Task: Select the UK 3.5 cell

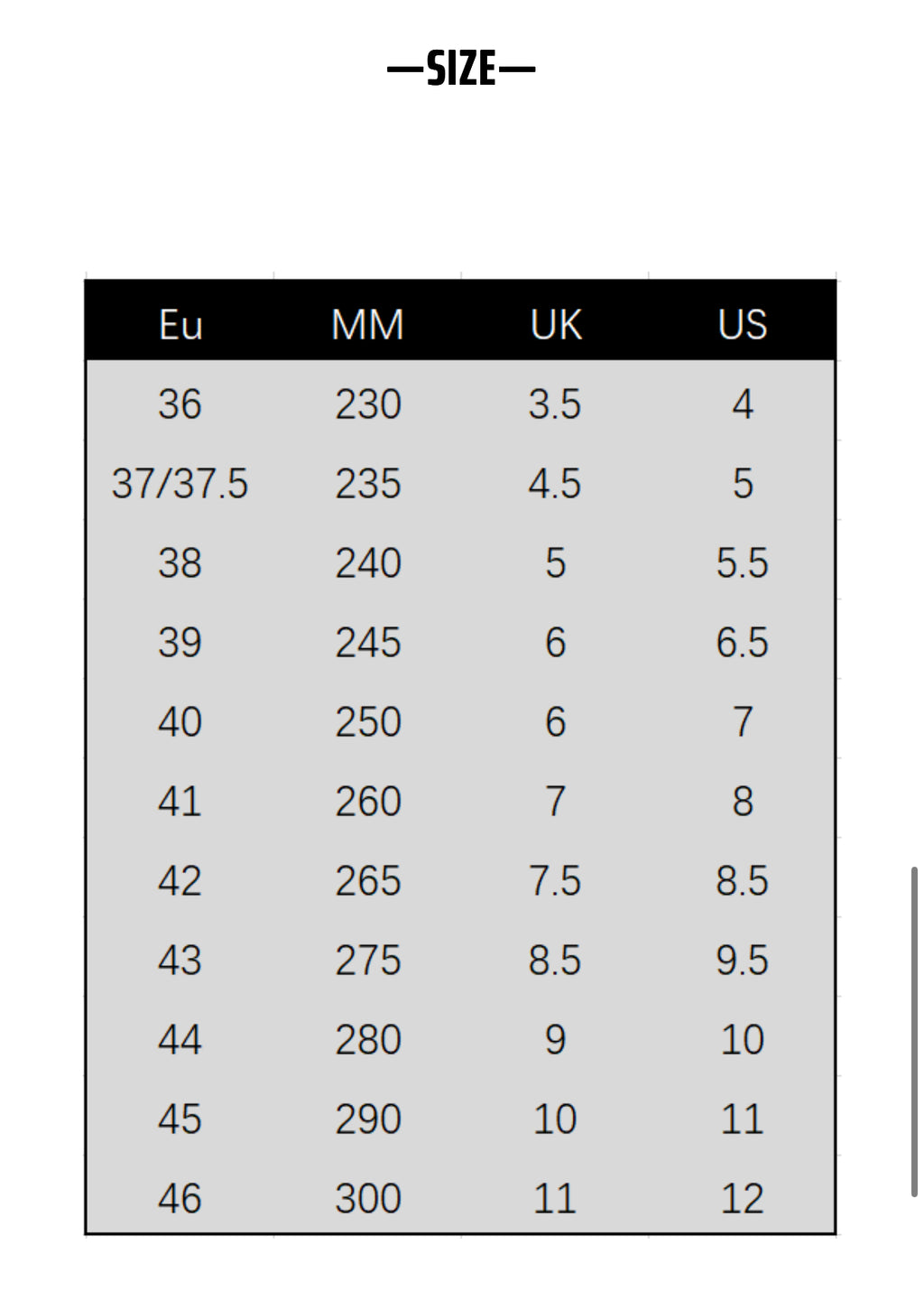Action: coord(555,404)
